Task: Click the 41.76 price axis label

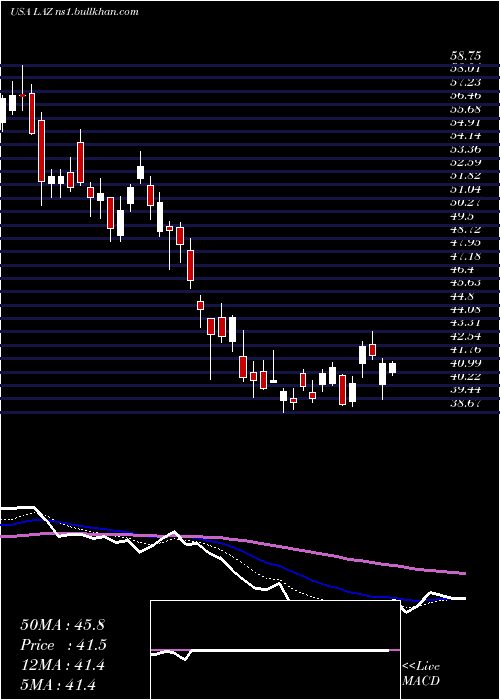Action: coord(465,350)
